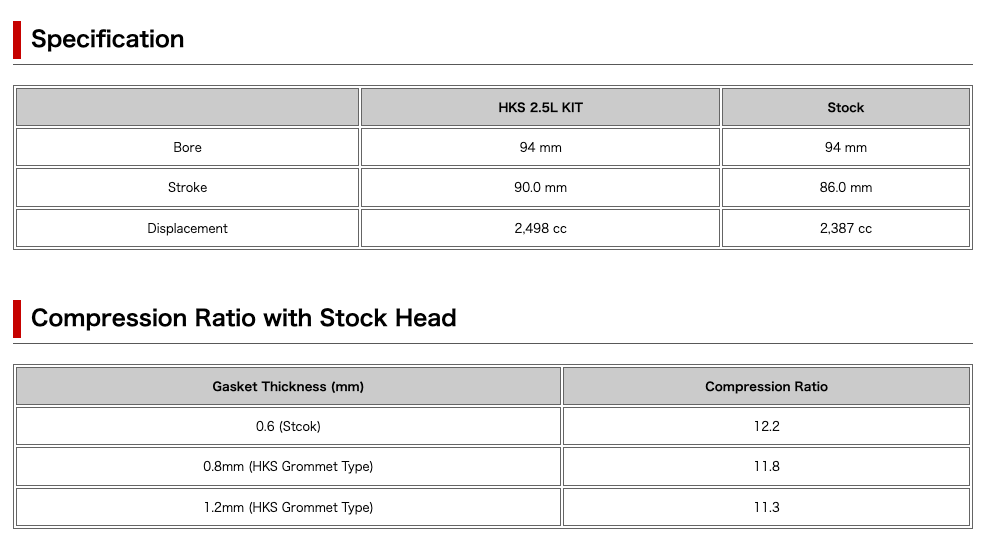This screenshot has height=540, width=984.
Task: Select the HKS 2.5L KIT column header
Action: [540, 107]
